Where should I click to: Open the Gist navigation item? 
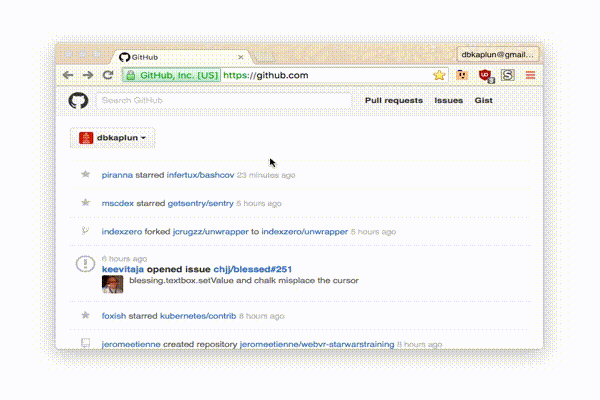[x=484, y=100]
